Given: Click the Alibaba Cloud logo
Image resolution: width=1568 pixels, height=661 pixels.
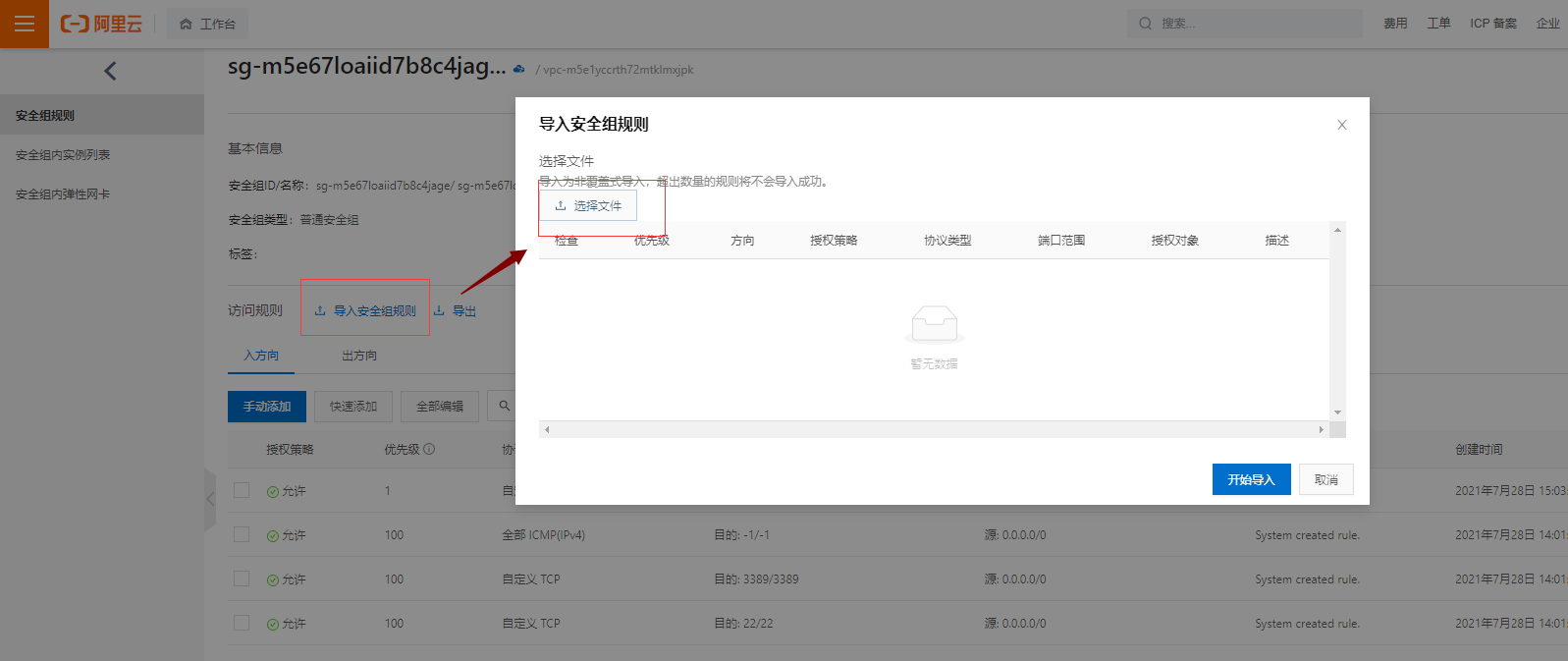Looking at the screenshot, I should point(101,24).
